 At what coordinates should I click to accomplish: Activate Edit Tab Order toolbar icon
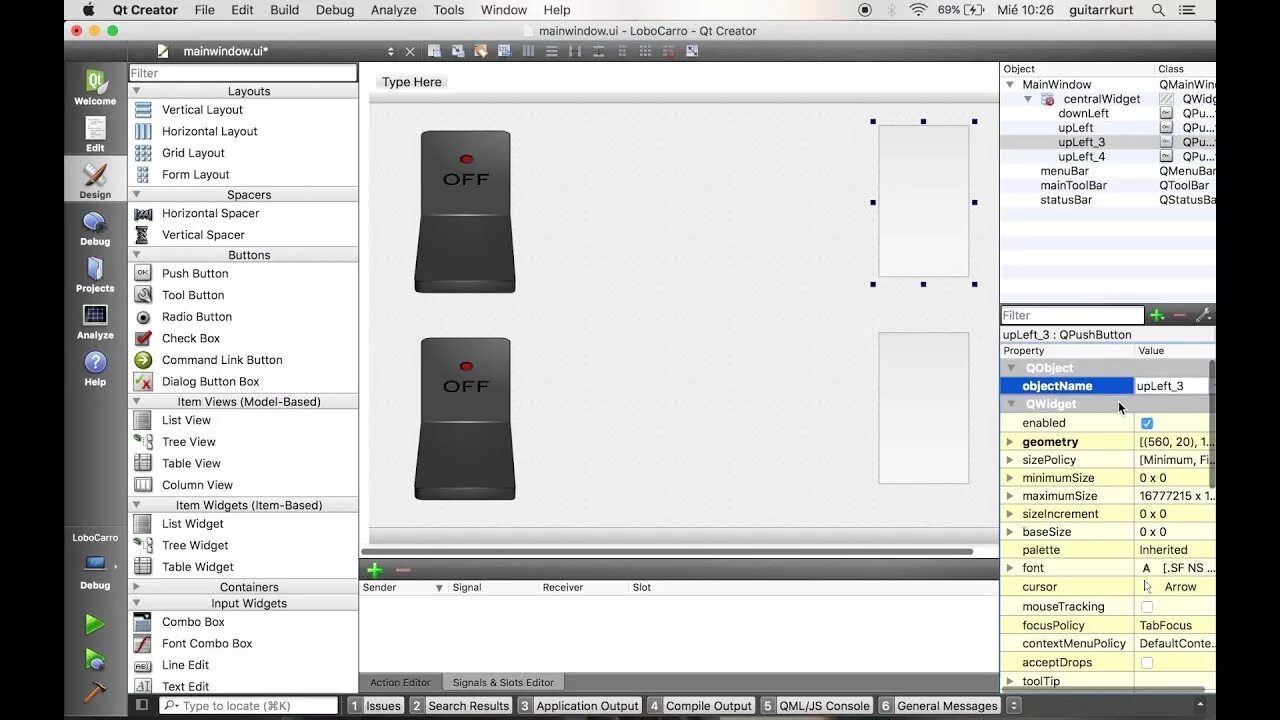(x=503, y=51)
